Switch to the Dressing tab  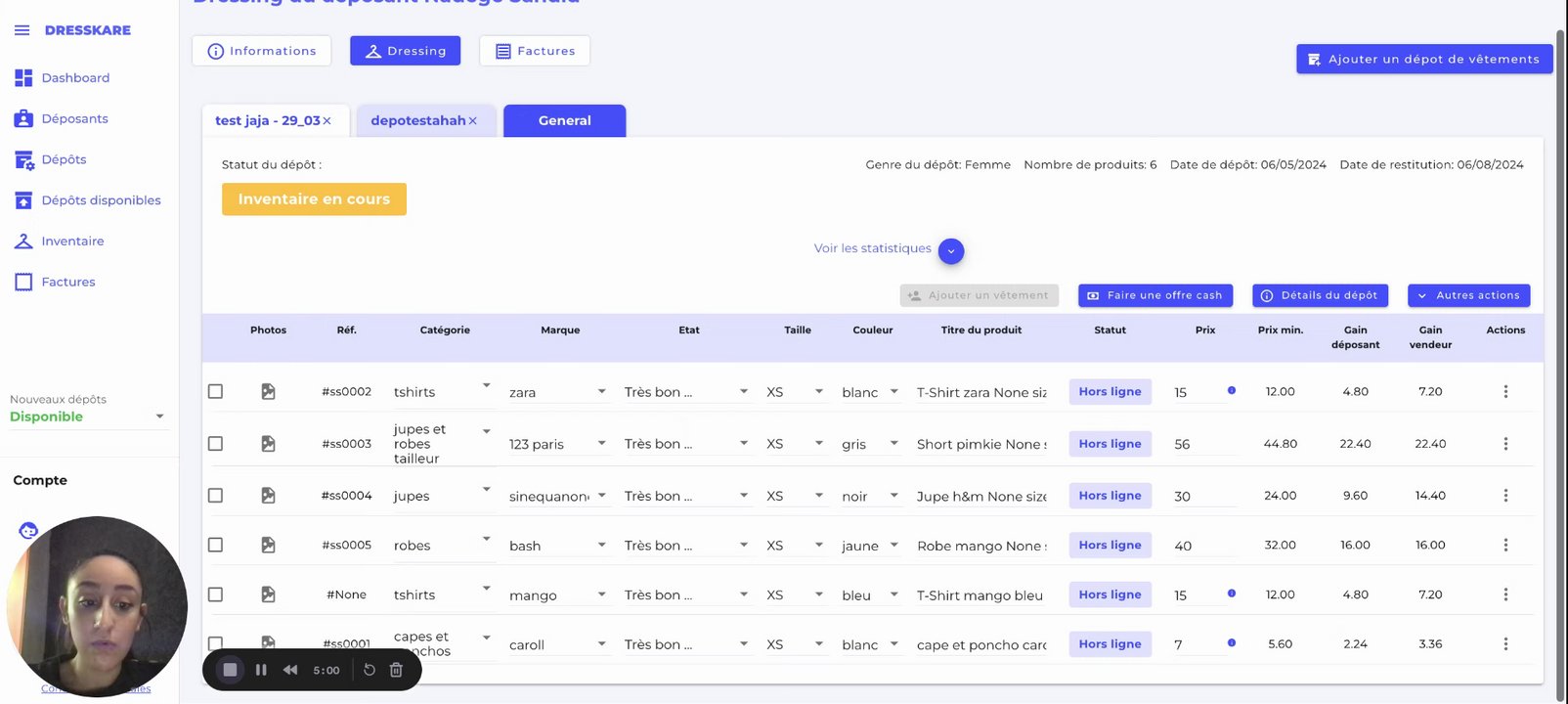(404, 51)
